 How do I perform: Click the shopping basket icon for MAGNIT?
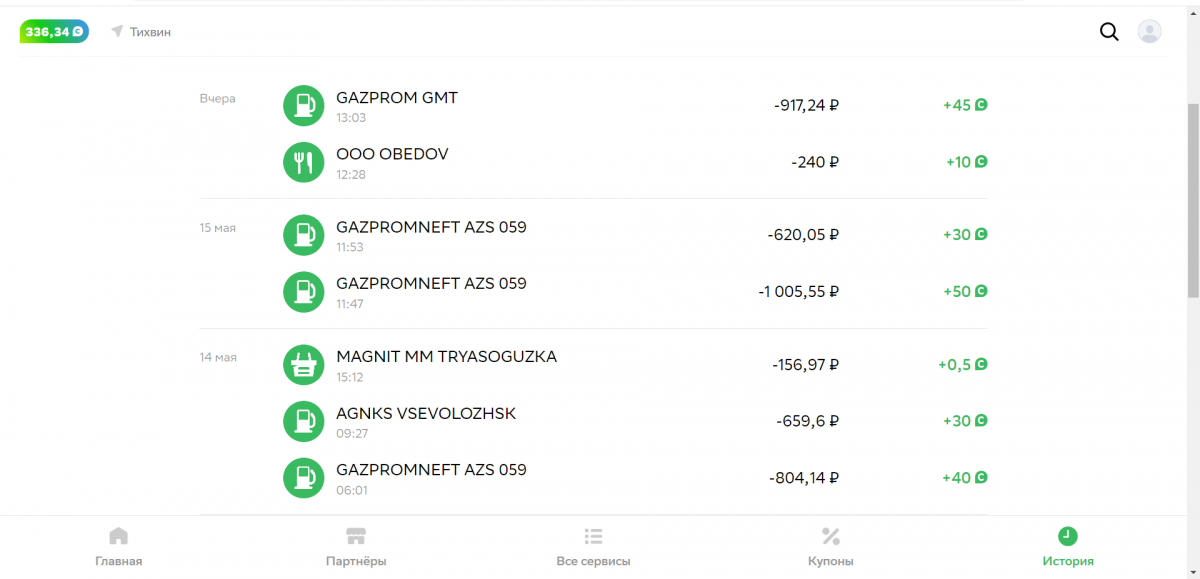point(303,365)
